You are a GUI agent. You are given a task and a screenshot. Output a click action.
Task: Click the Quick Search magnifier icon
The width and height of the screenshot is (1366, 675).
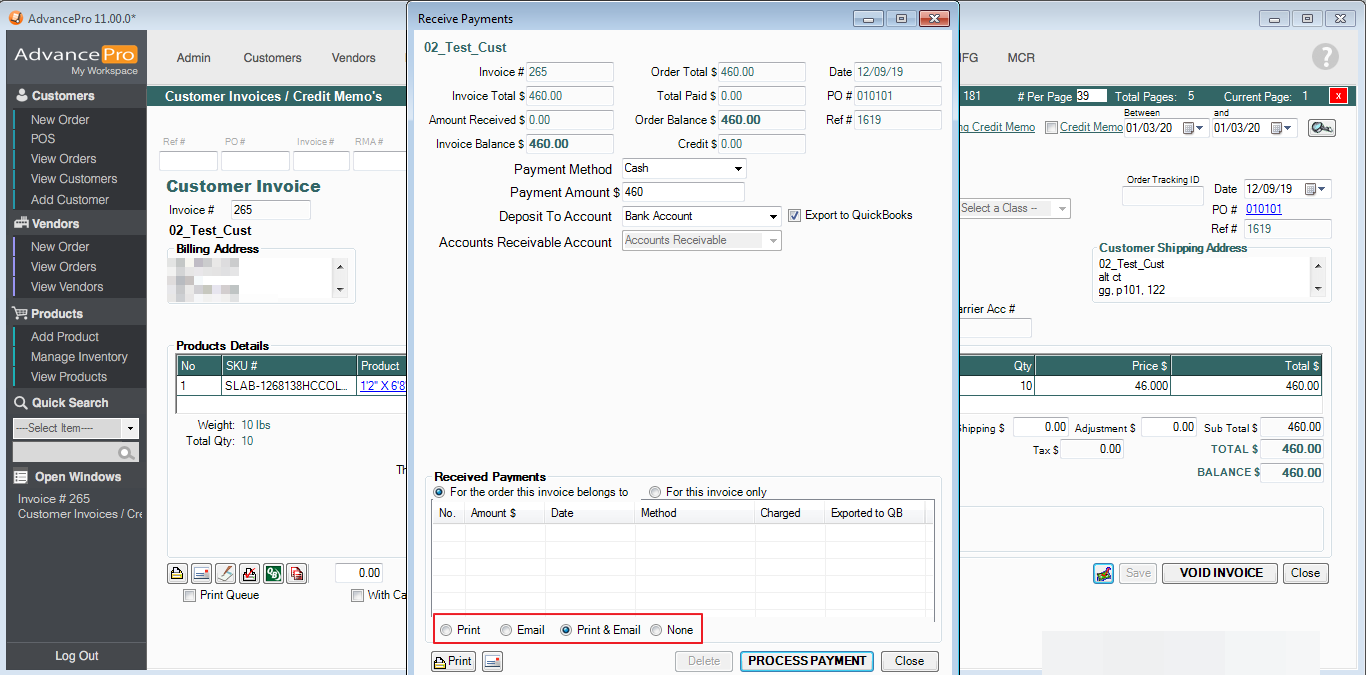[x=127, y=453]
